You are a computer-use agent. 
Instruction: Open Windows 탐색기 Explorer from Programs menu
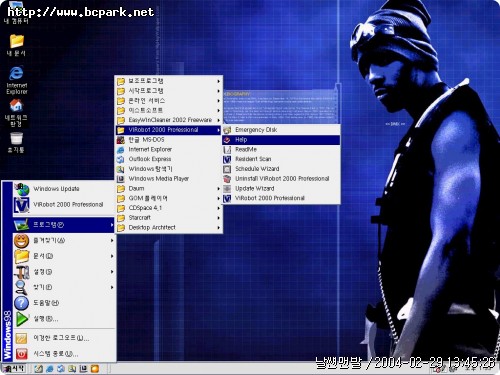[x=169, y=169]
